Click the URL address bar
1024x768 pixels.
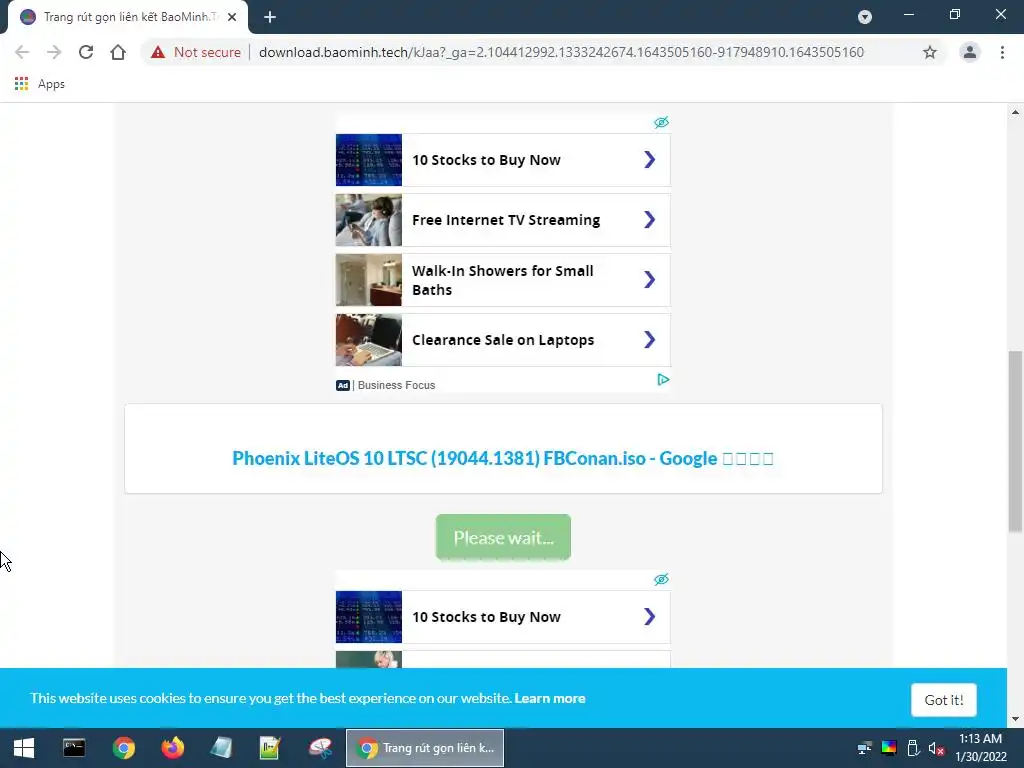pyautogui.click(x=561, y=52)
